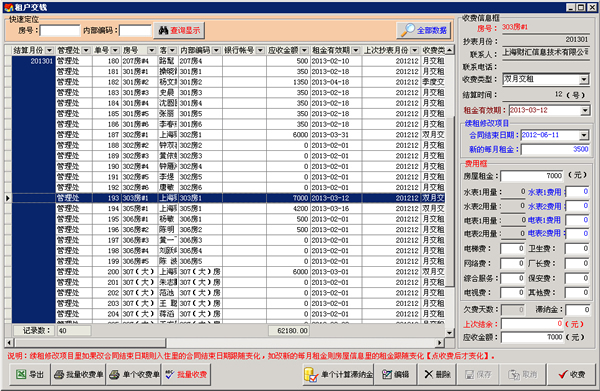Viewport: 600px width, 391px height.
Task: Select row 187 for room 302房#1
Action: [x=228, y=135]
